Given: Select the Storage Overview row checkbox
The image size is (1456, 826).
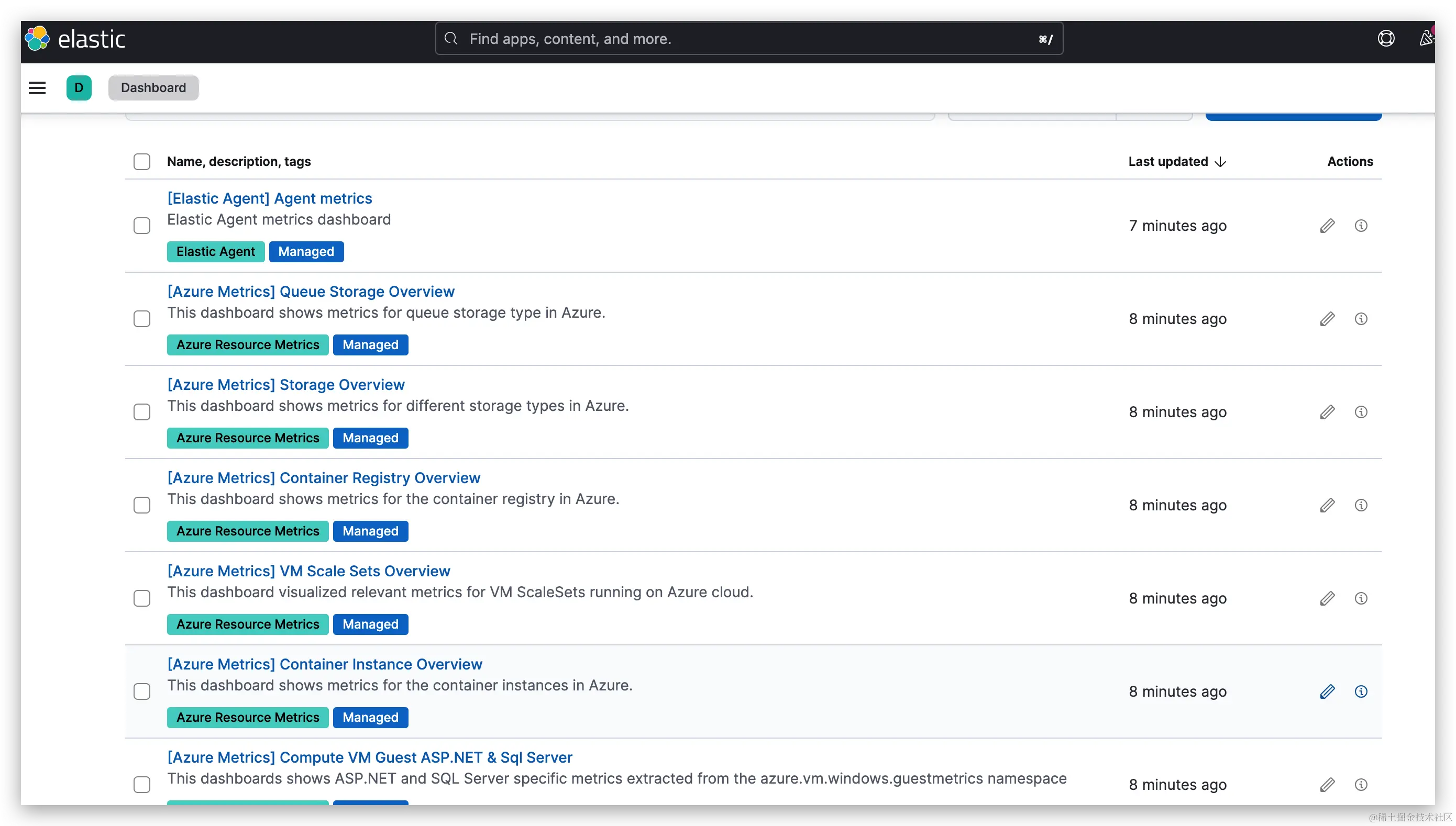Looking at the screenshot, I should [x=142, y=412].
